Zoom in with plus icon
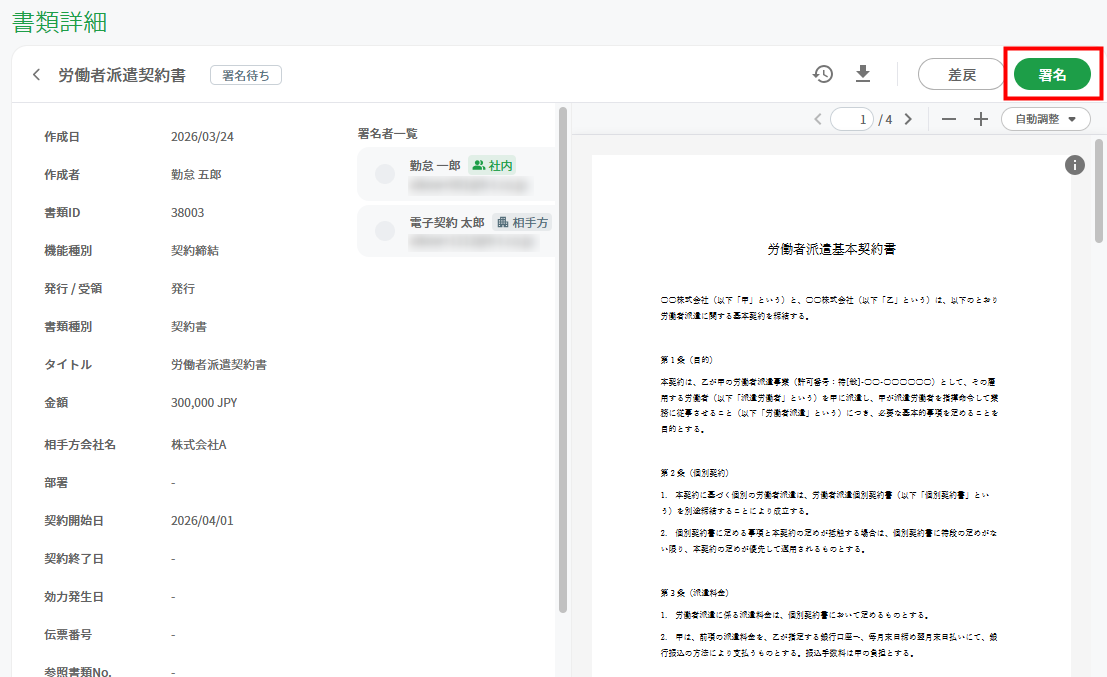The width and height of the screenshot is (1107, 677). pyautogui.click(x=981, y=119)
